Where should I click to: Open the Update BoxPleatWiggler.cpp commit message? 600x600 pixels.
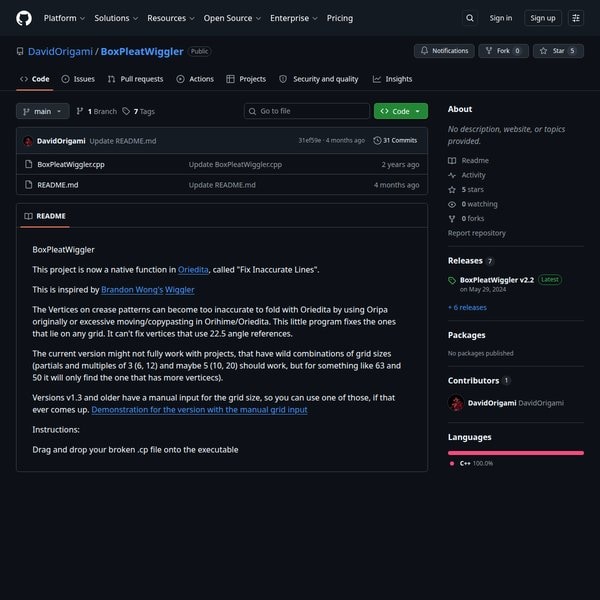pyautogui.click(x=235, y=164)
